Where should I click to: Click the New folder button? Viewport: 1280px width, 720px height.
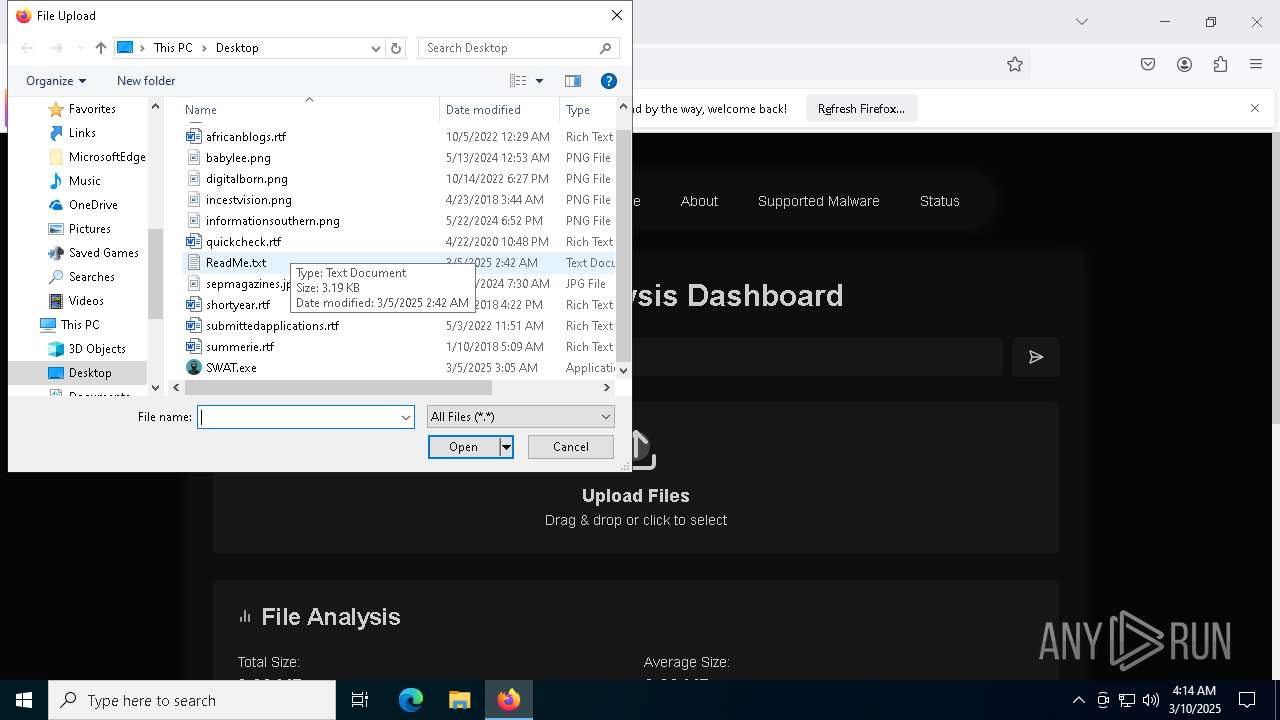[x=146, y=81]
